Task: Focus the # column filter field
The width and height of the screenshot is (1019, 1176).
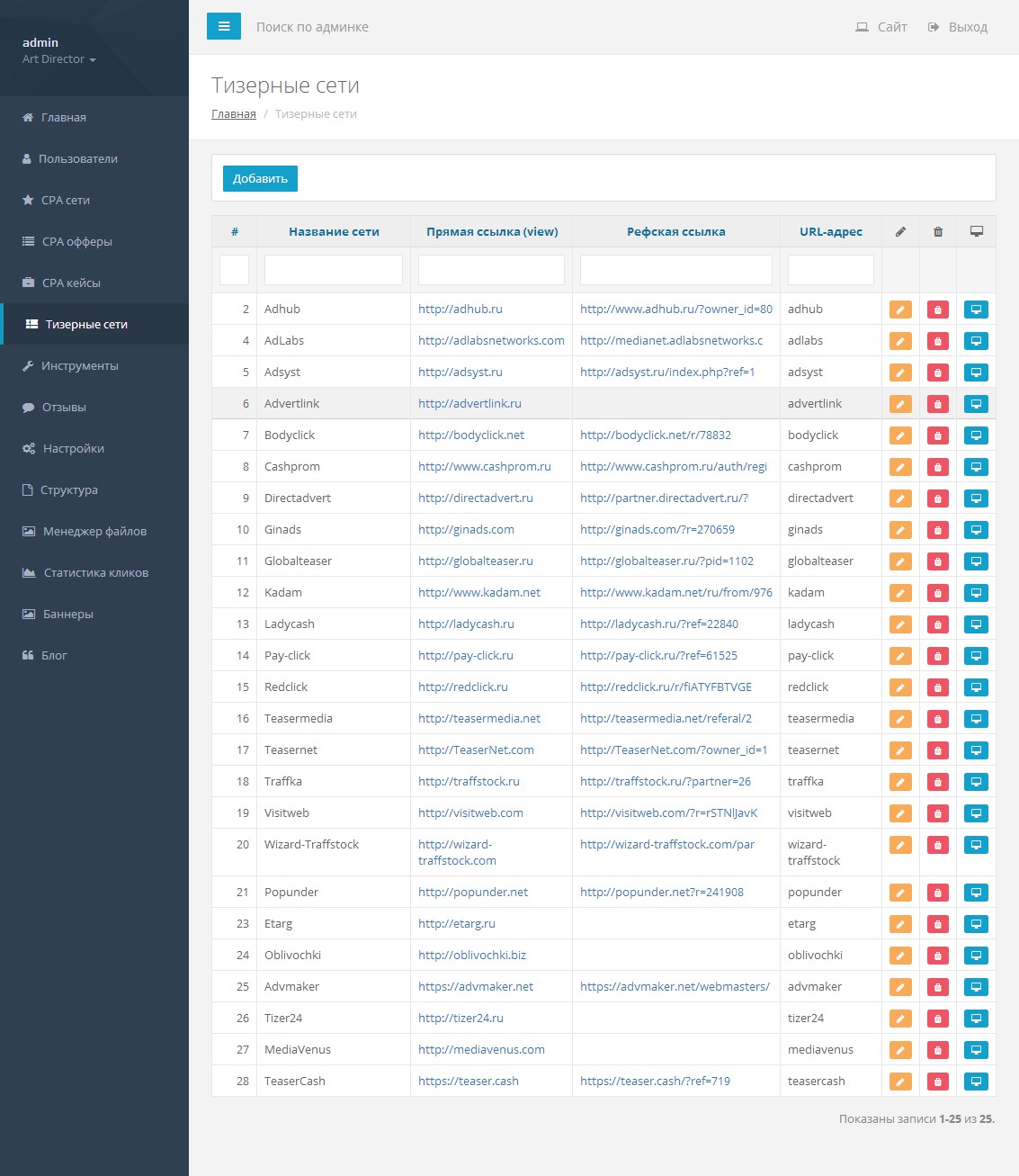Action: coord(234,270)
